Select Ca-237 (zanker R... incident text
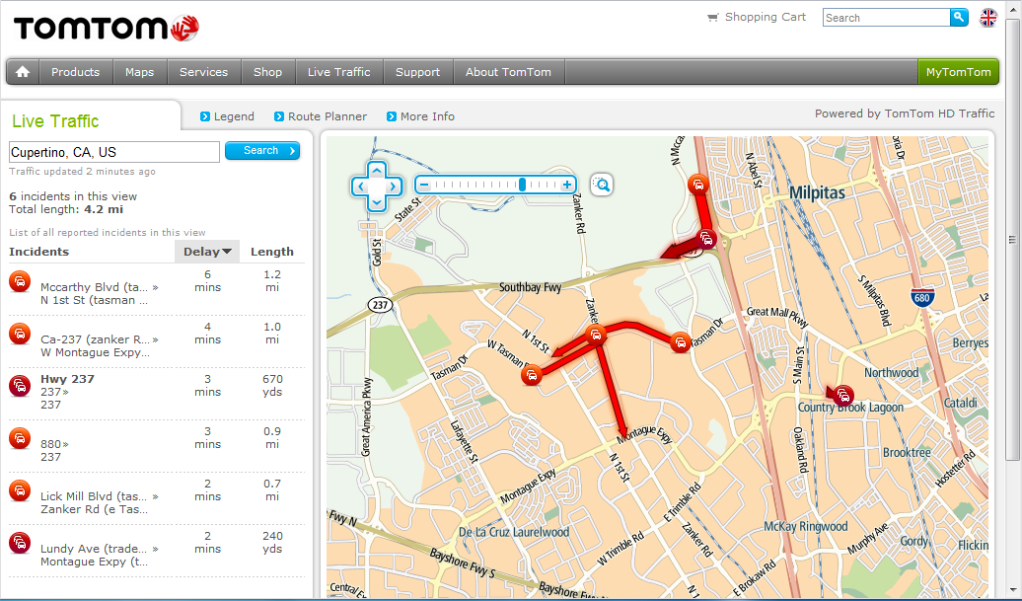The height and width of the screenshot is (601, 1022). point(99,345)
